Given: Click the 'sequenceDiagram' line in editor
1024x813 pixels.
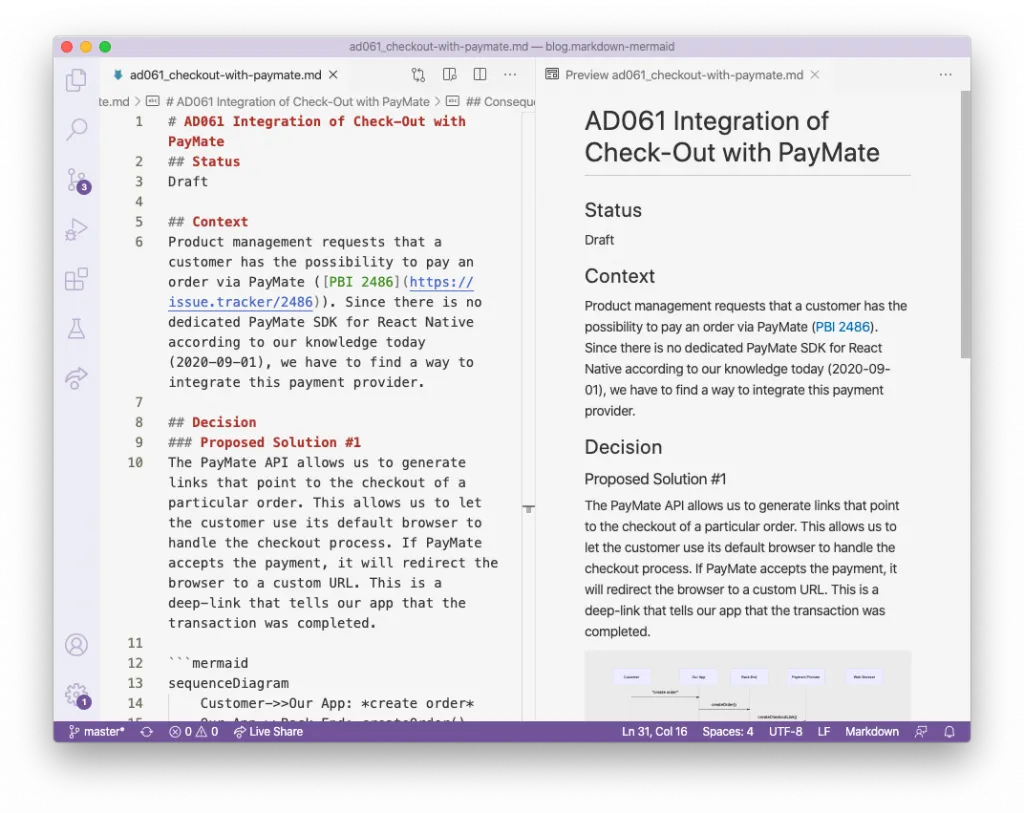Looking at the screenshot, I should point(229,684).
